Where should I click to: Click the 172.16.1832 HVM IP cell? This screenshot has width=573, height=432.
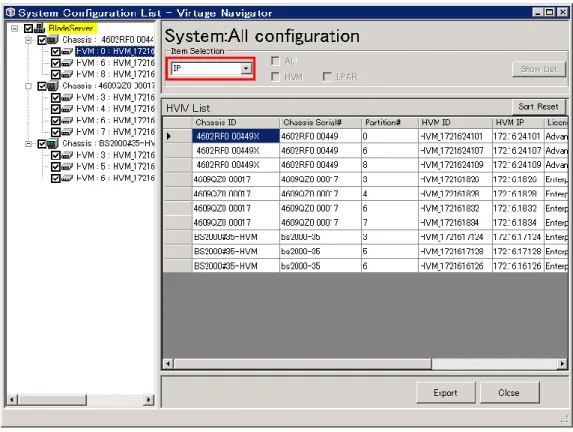[518, 208]
